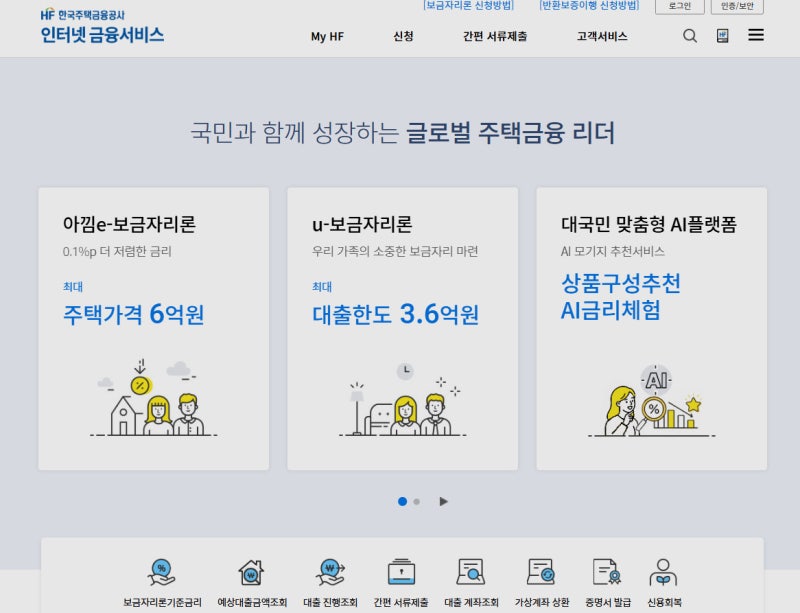Open the u-보금자리론 card illustration
800x613 pixels.
pos(403,400)
